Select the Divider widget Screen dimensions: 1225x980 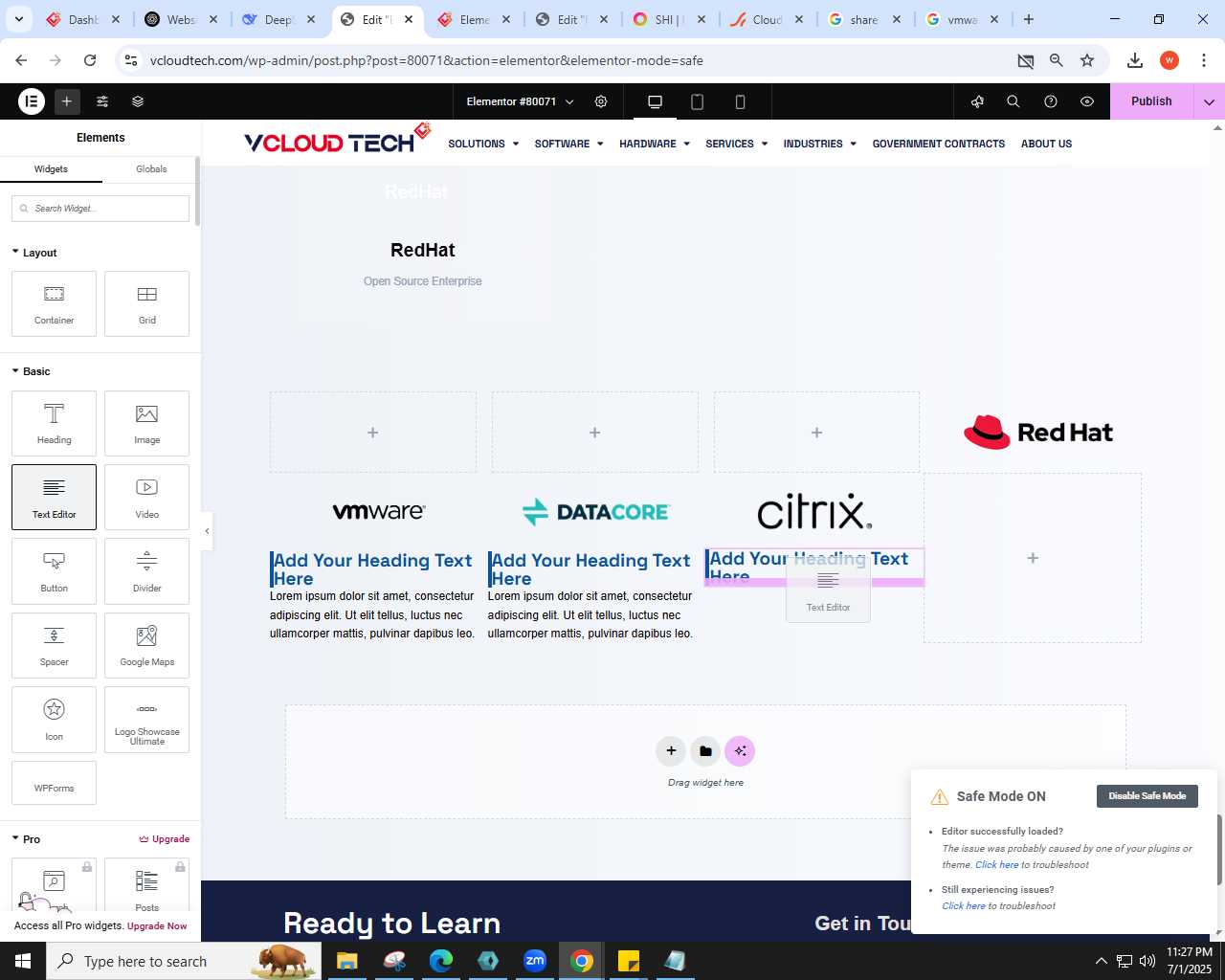point(146,571)
